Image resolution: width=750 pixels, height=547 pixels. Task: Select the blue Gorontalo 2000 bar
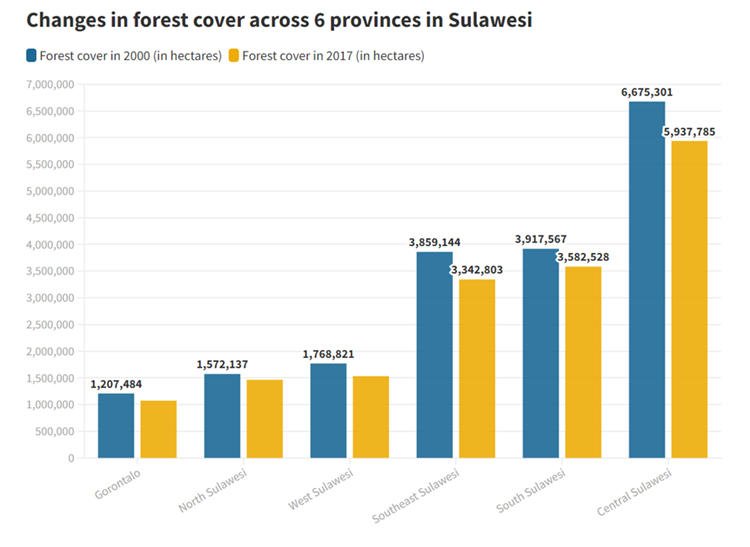tap(116, 425)
